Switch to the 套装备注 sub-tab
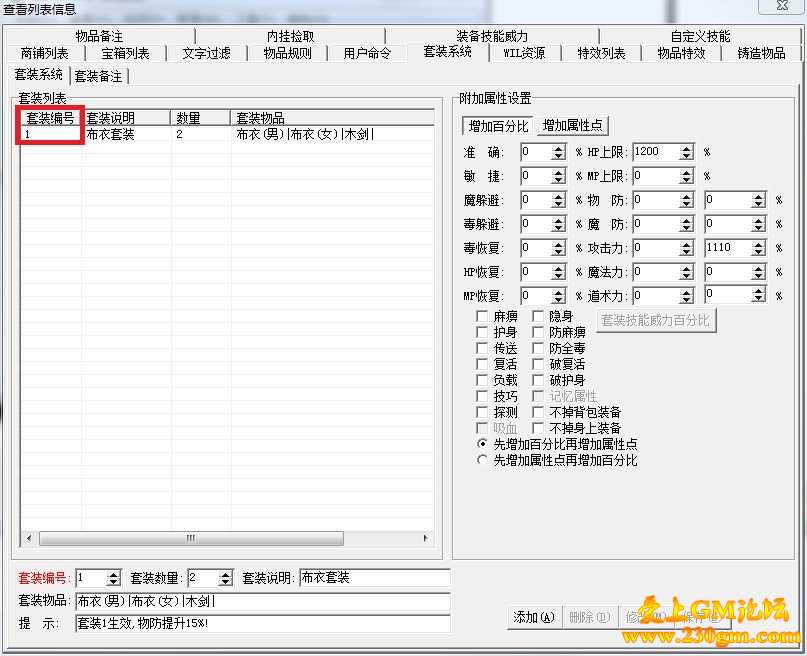Image resolution: width=807 pixels, height=656 pixels. pos(98,76)
